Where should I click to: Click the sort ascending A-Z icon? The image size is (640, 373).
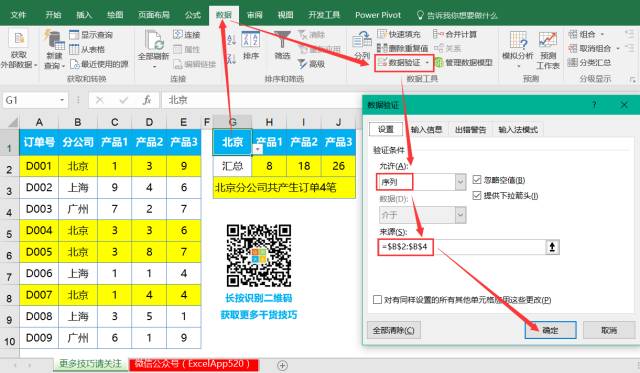point(231,40)
